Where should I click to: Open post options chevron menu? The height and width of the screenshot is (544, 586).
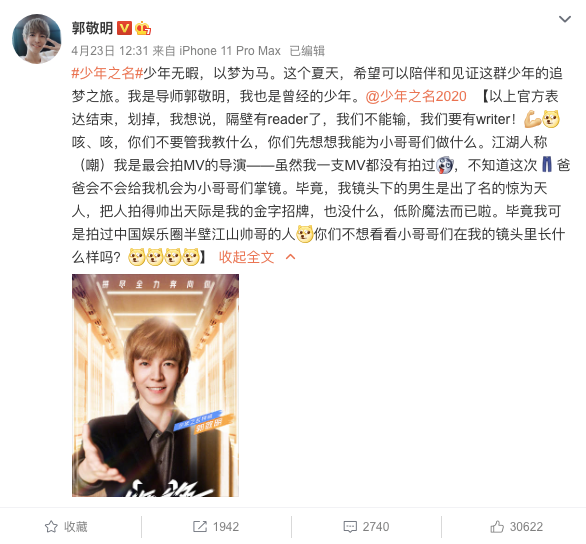click(564, 19)
